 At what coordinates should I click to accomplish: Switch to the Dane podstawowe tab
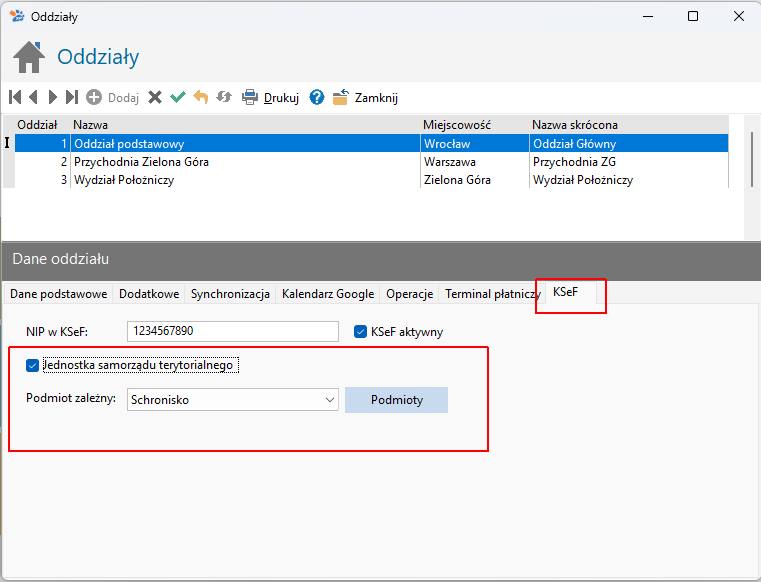pos(58,294)
